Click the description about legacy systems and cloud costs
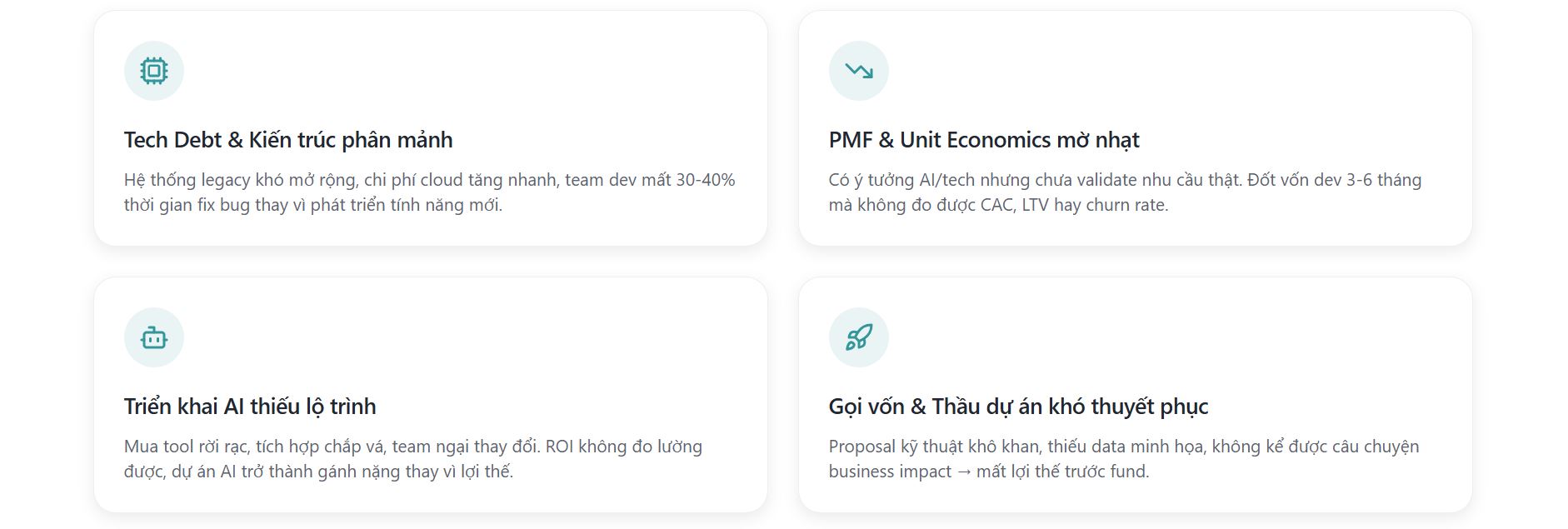The height and width of the screenshot is (529, 1568). [429, 192]
